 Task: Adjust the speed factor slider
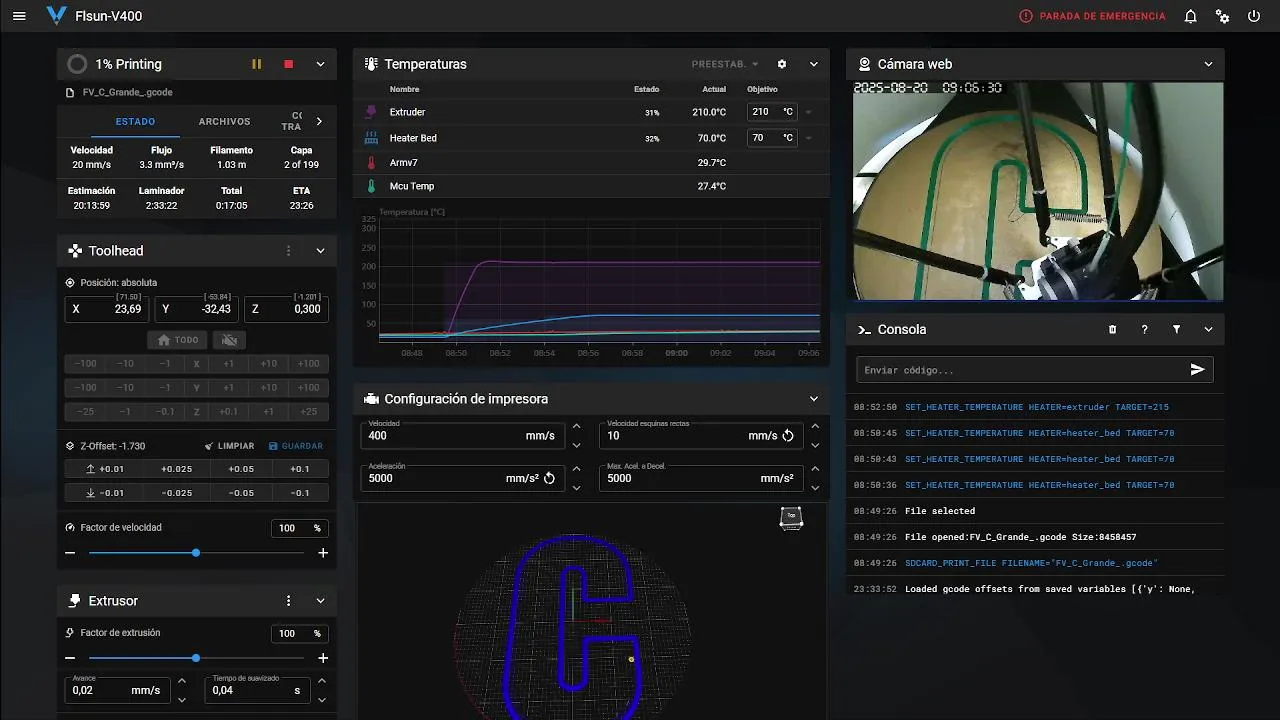click(196, 553)
